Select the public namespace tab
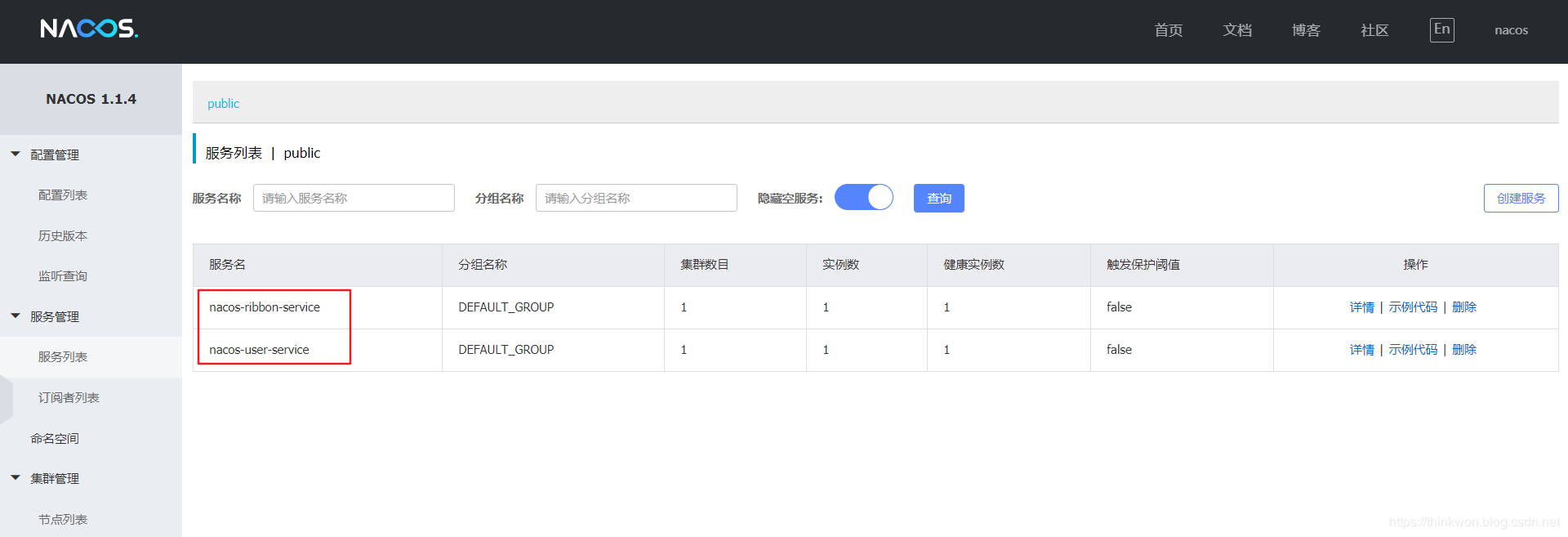The image size is (1568, 537). coord(223,104)
